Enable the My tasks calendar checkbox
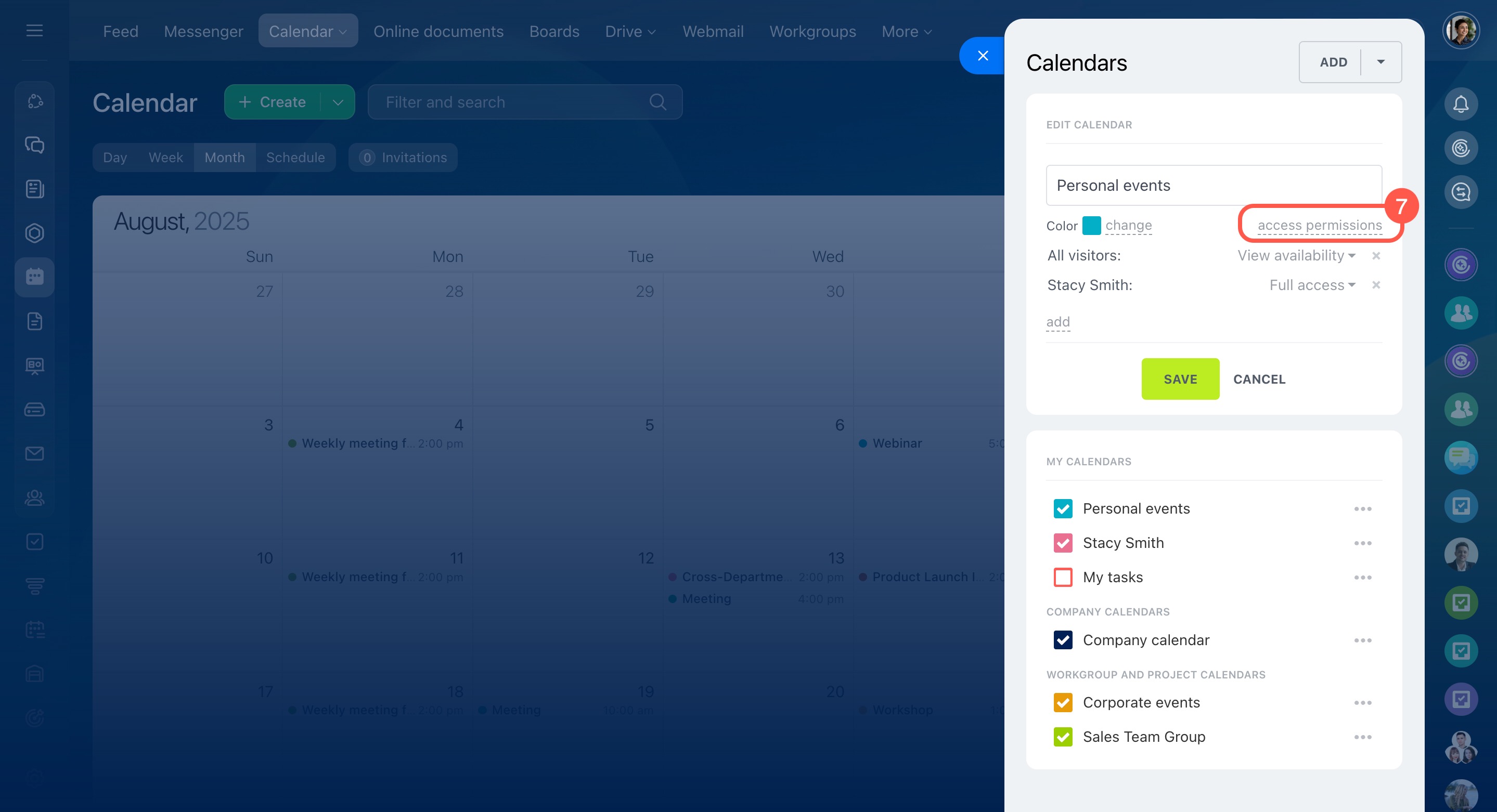This screenshot has height=812, width=1497. (1063, 578)
